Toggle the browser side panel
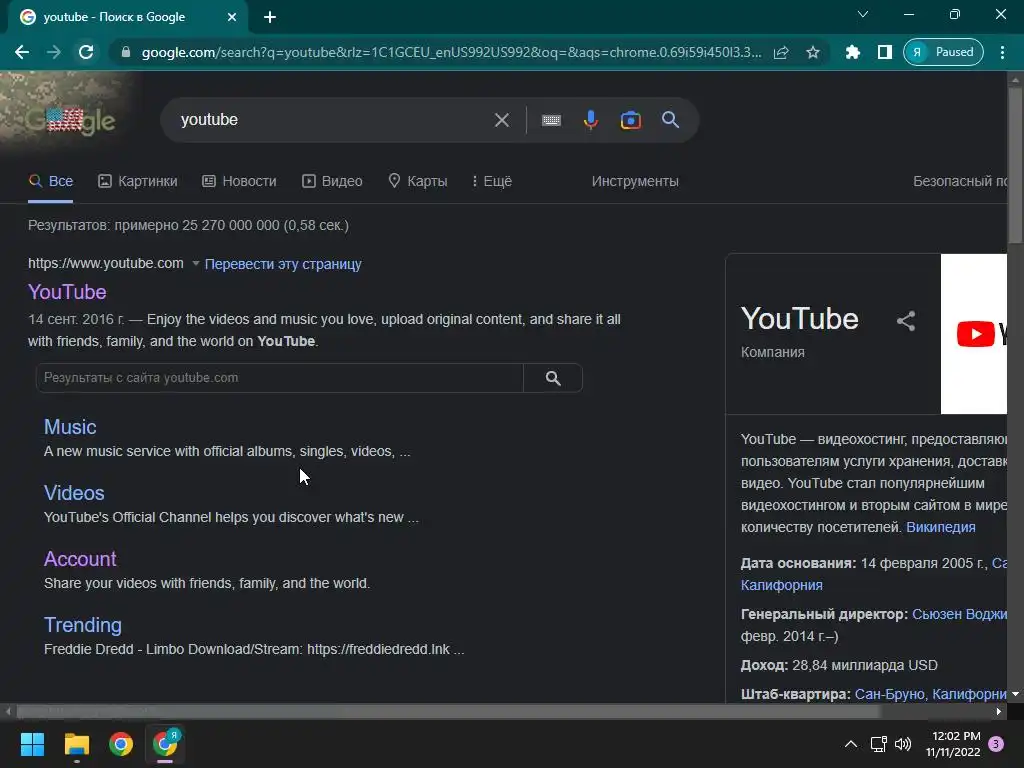Screen dimensions: 1024x768 (x=885, y=52)
